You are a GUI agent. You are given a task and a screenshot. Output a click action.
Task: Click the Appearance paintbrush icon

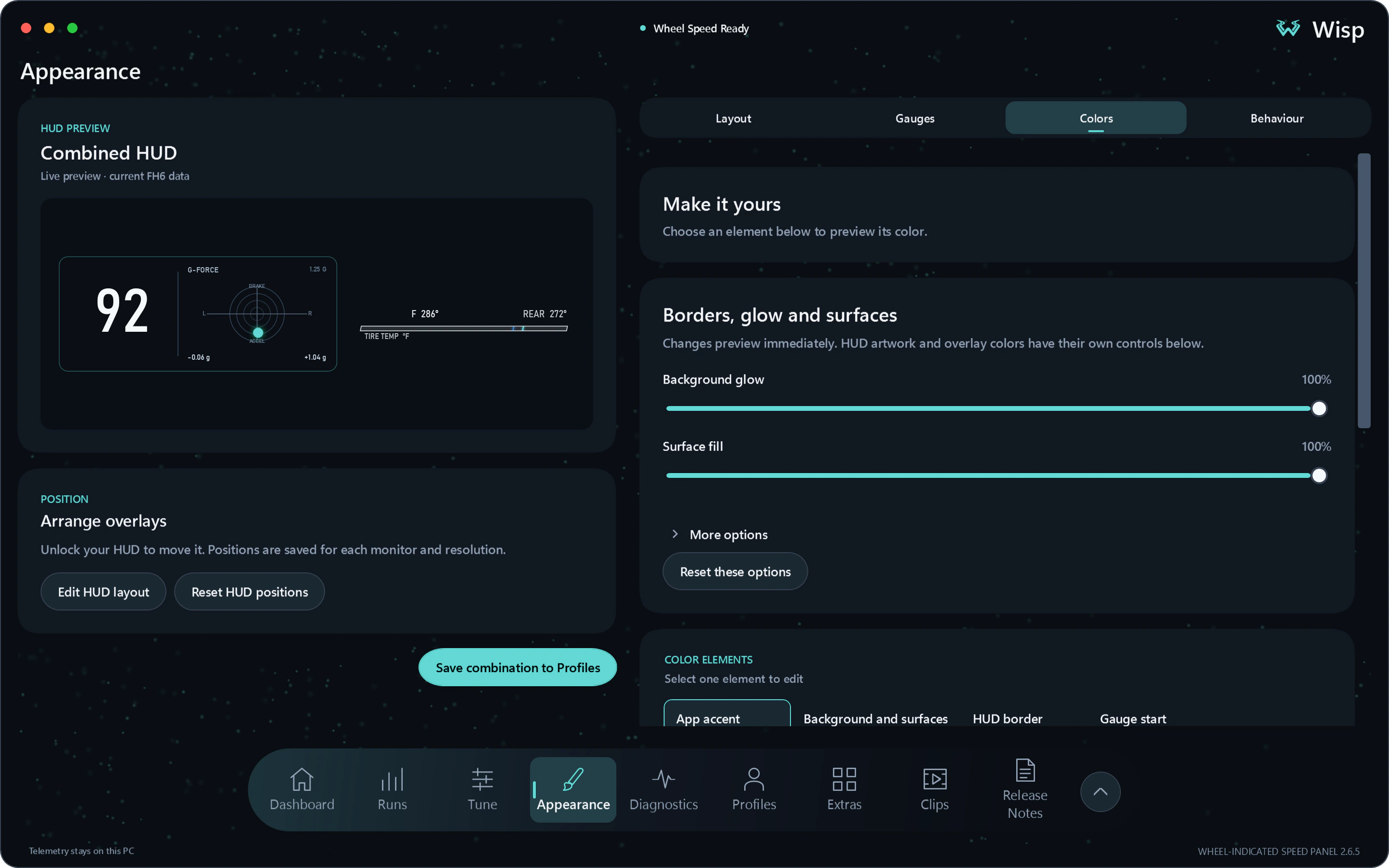click(x=573, y=779)
